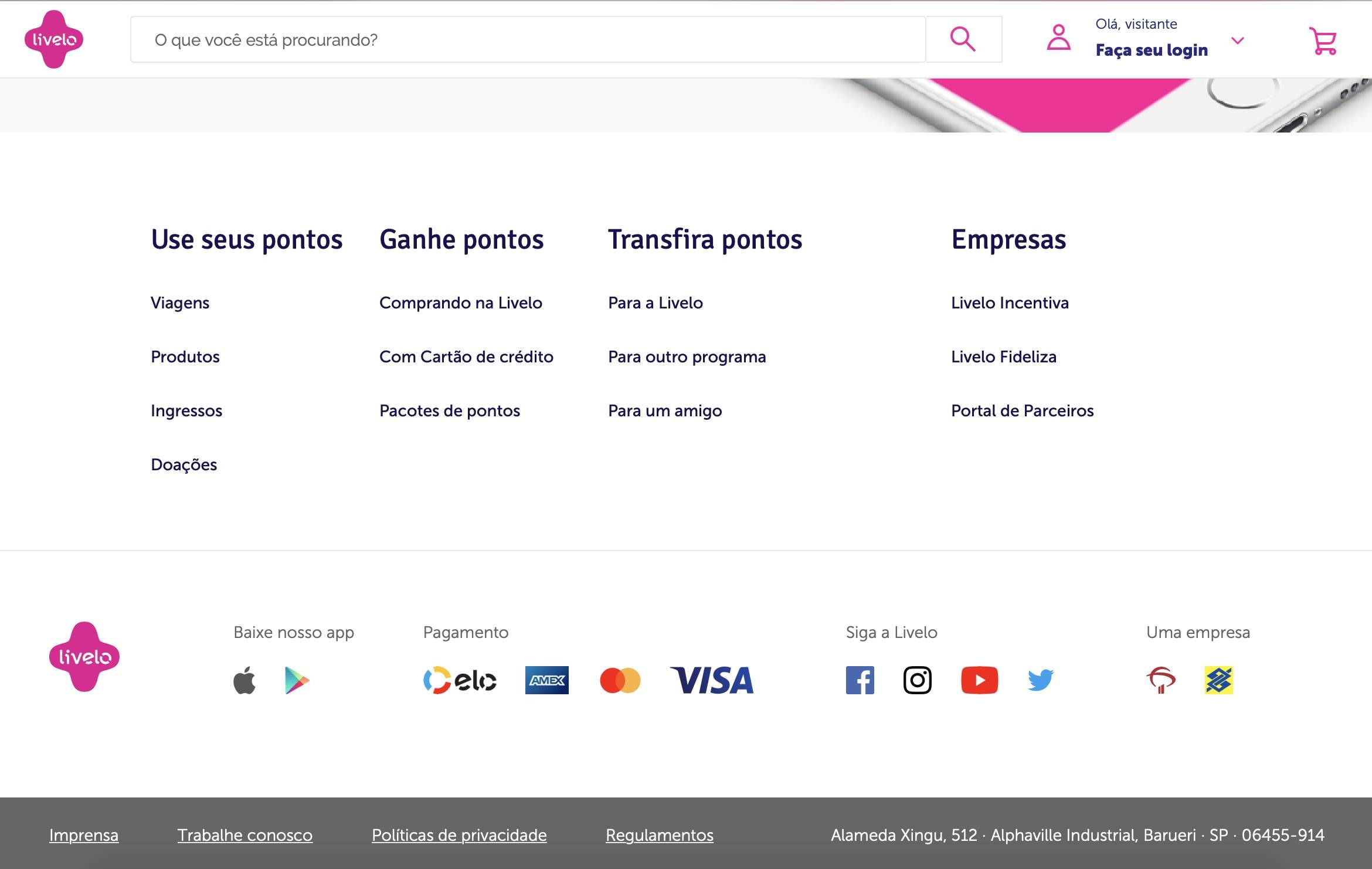Image resolution: width=1372 pixels, height=869 pixels.
Task: Open 'Trabalhe conosco' footer link
Action: (245, 835)
